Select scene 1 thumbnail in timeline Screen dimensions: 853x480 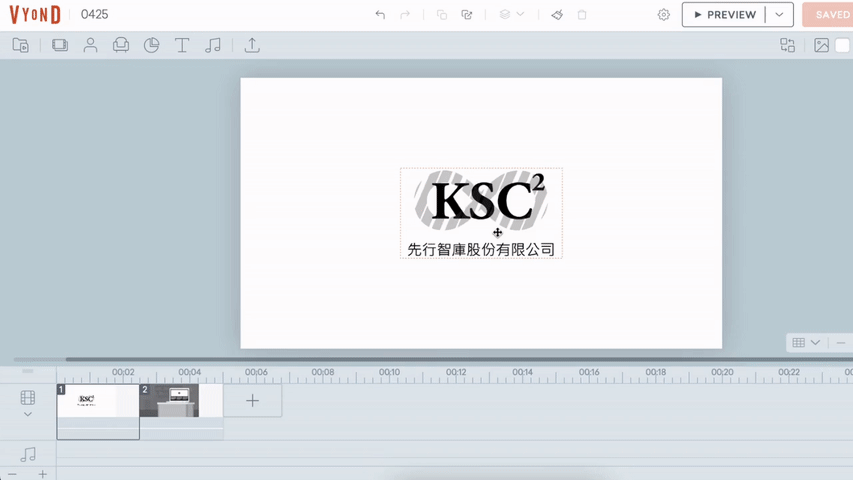(98, 401)
